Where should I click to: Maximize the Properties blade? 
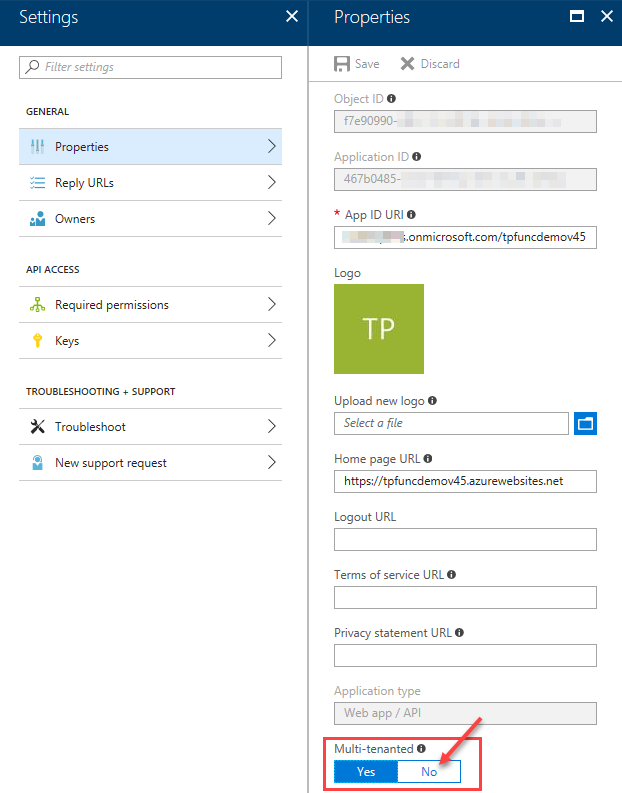pos(576,17)
